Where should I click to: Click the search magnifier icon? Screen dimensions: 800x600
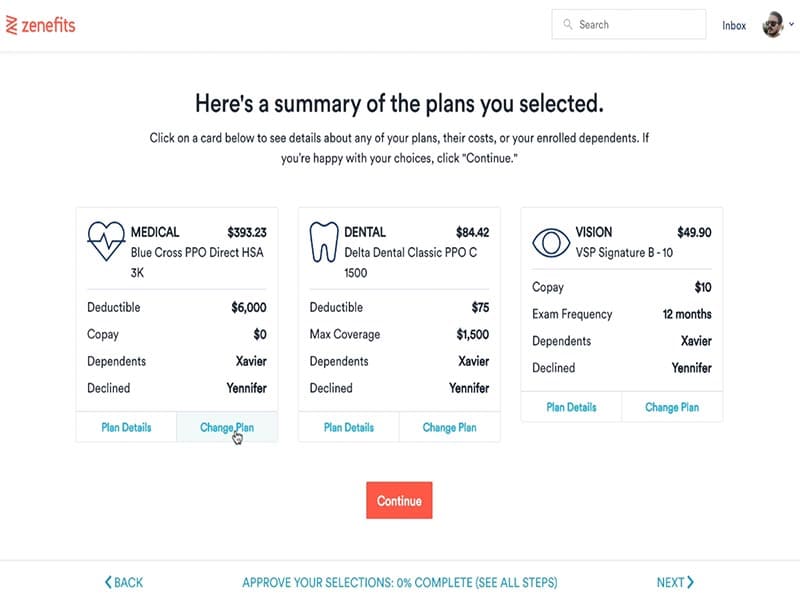pyautogui.click(x=568, y=25)
